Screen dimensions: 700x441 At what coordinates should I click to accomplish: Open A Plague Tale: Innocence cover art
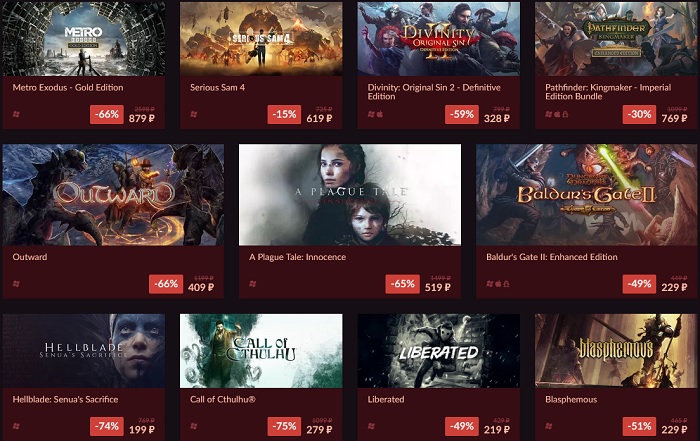[350, 195]
